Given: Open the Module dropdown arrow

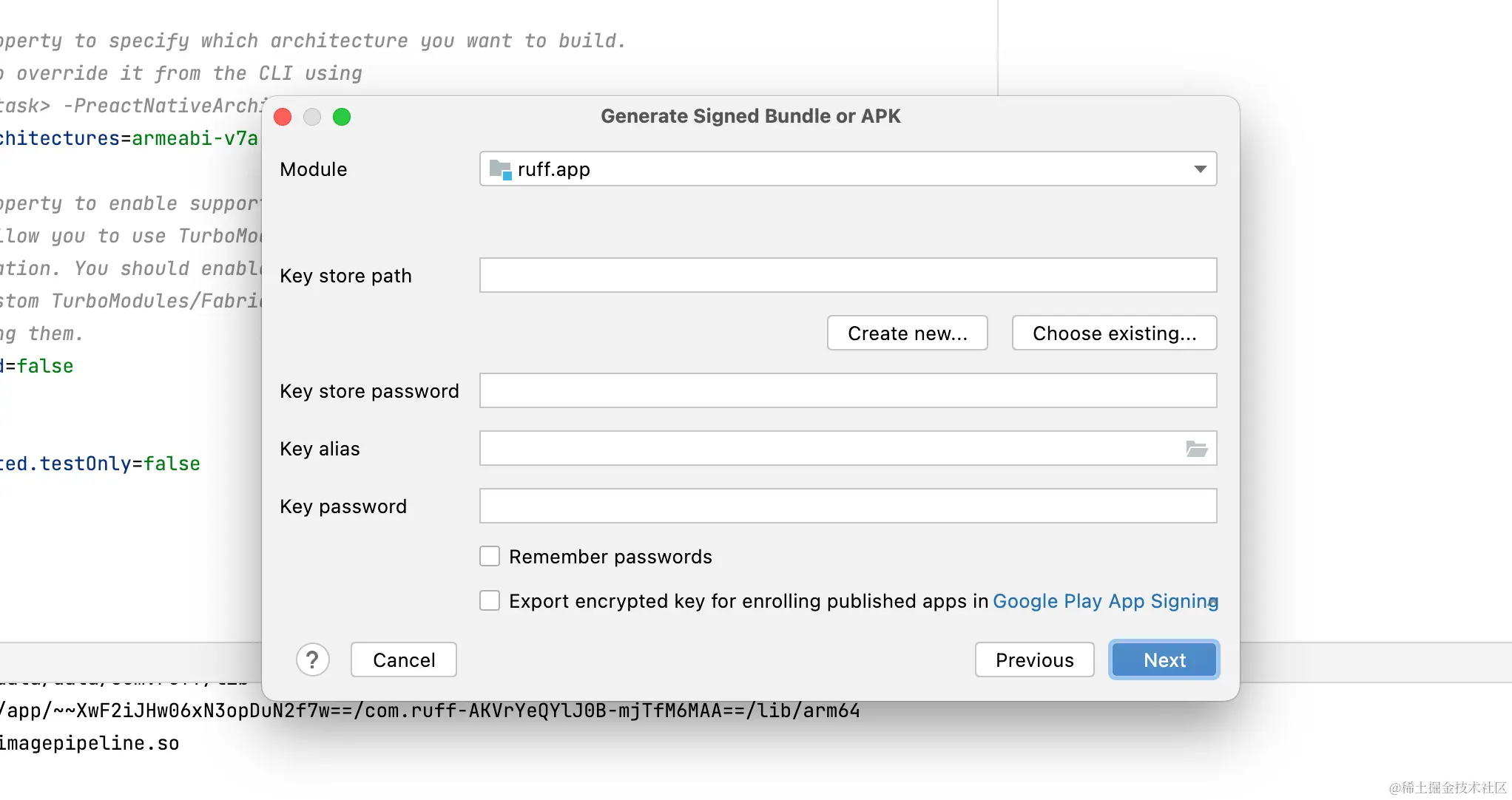Looking at the screenshot, I should (1200, 169).
